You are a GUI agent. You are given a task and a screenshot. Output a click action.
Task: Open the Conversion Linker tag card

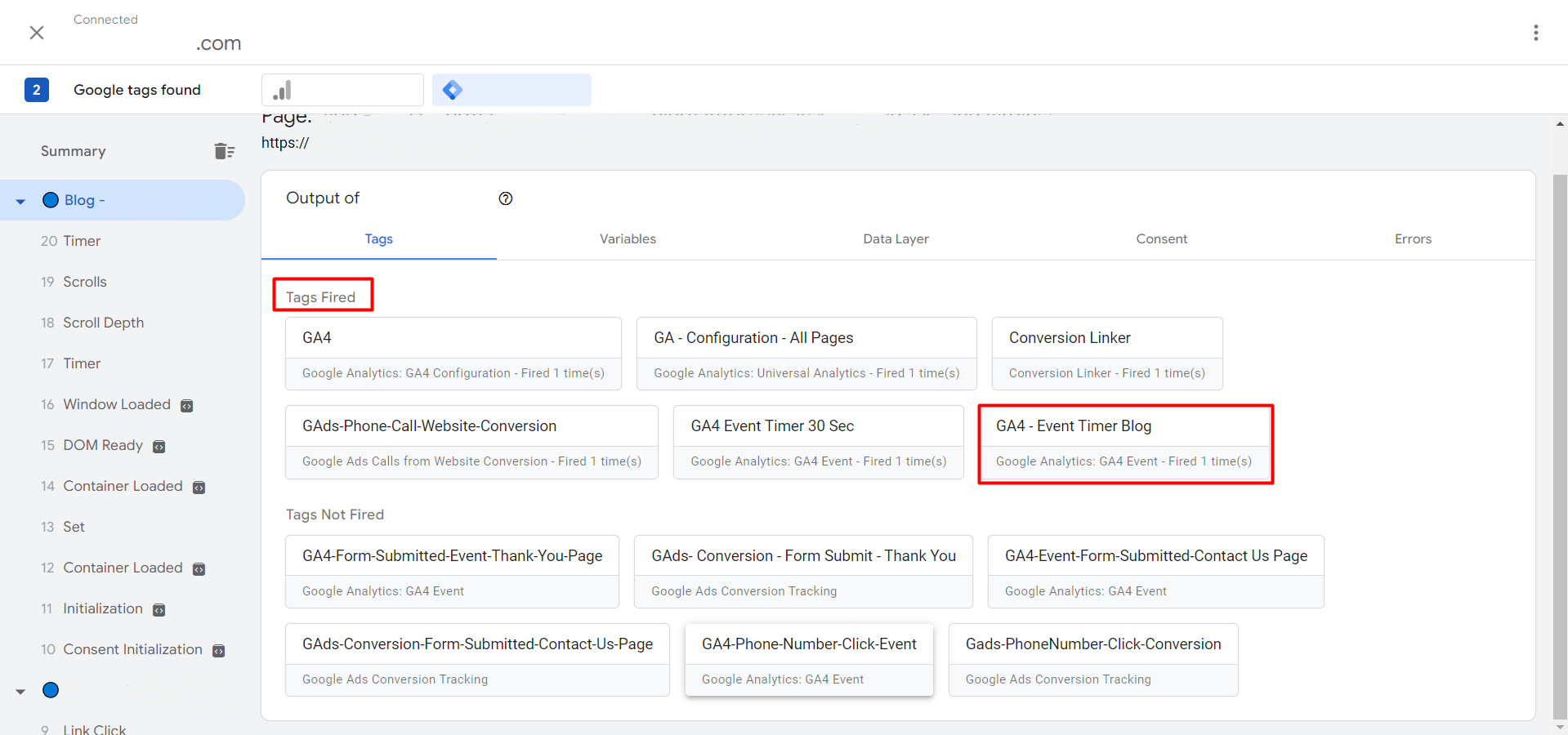(1106, 354)
